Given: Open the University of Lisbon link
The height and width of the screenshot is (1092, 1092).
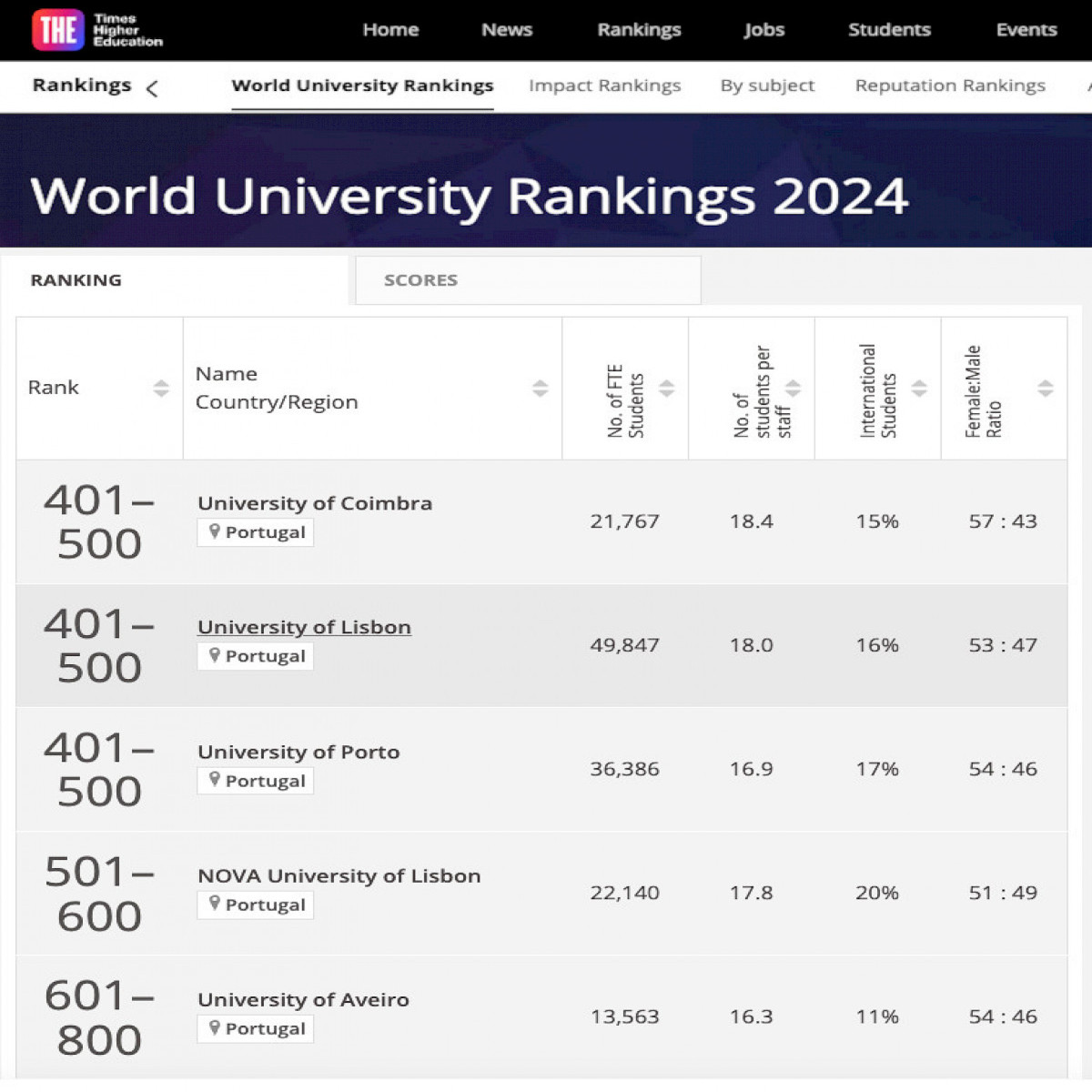Looking at the screenshot, I should click(x=304, y=627).
